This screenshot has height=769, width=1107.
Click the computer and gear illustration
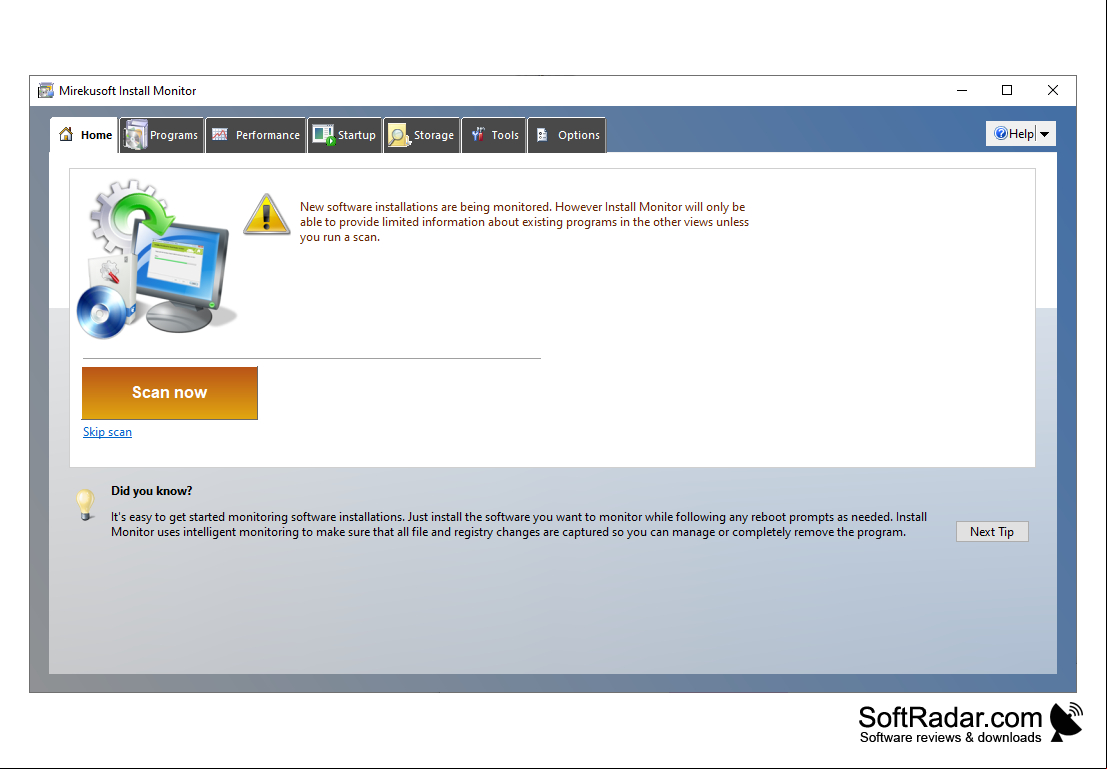coord(155,259)
